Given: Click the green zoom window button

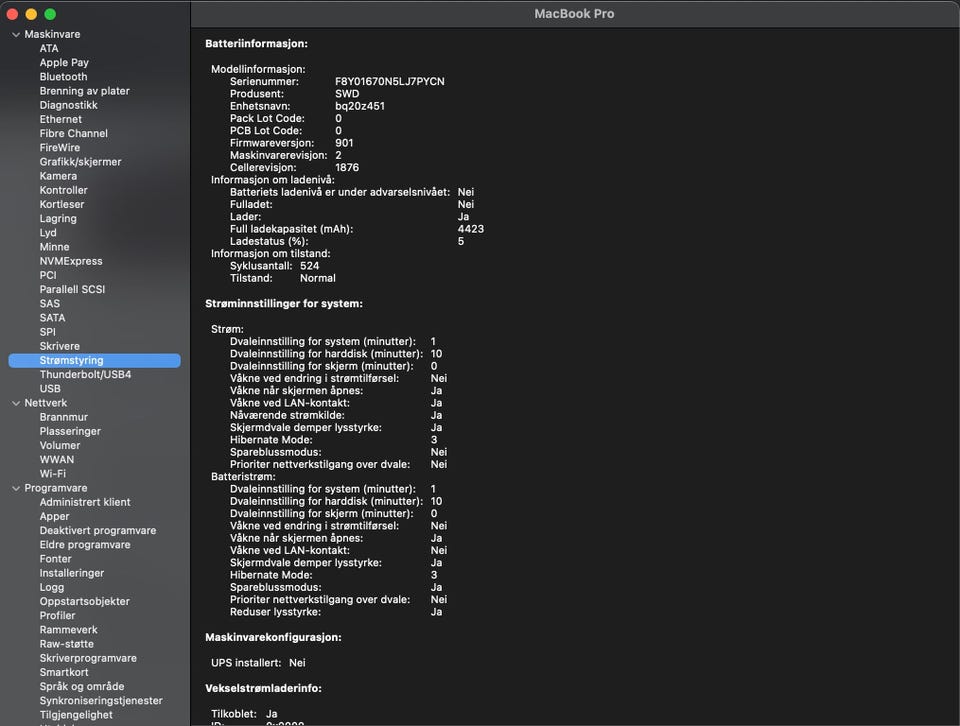Looking at the screenshot, I should click(50, 14).
